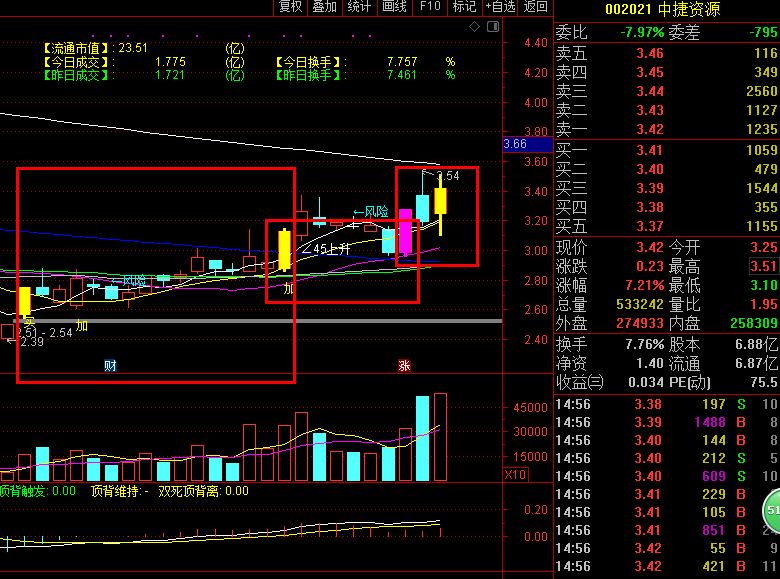Click the 流通市值 23.51 readout
This screenshot has height=579, width=780.
pos(96,48)
